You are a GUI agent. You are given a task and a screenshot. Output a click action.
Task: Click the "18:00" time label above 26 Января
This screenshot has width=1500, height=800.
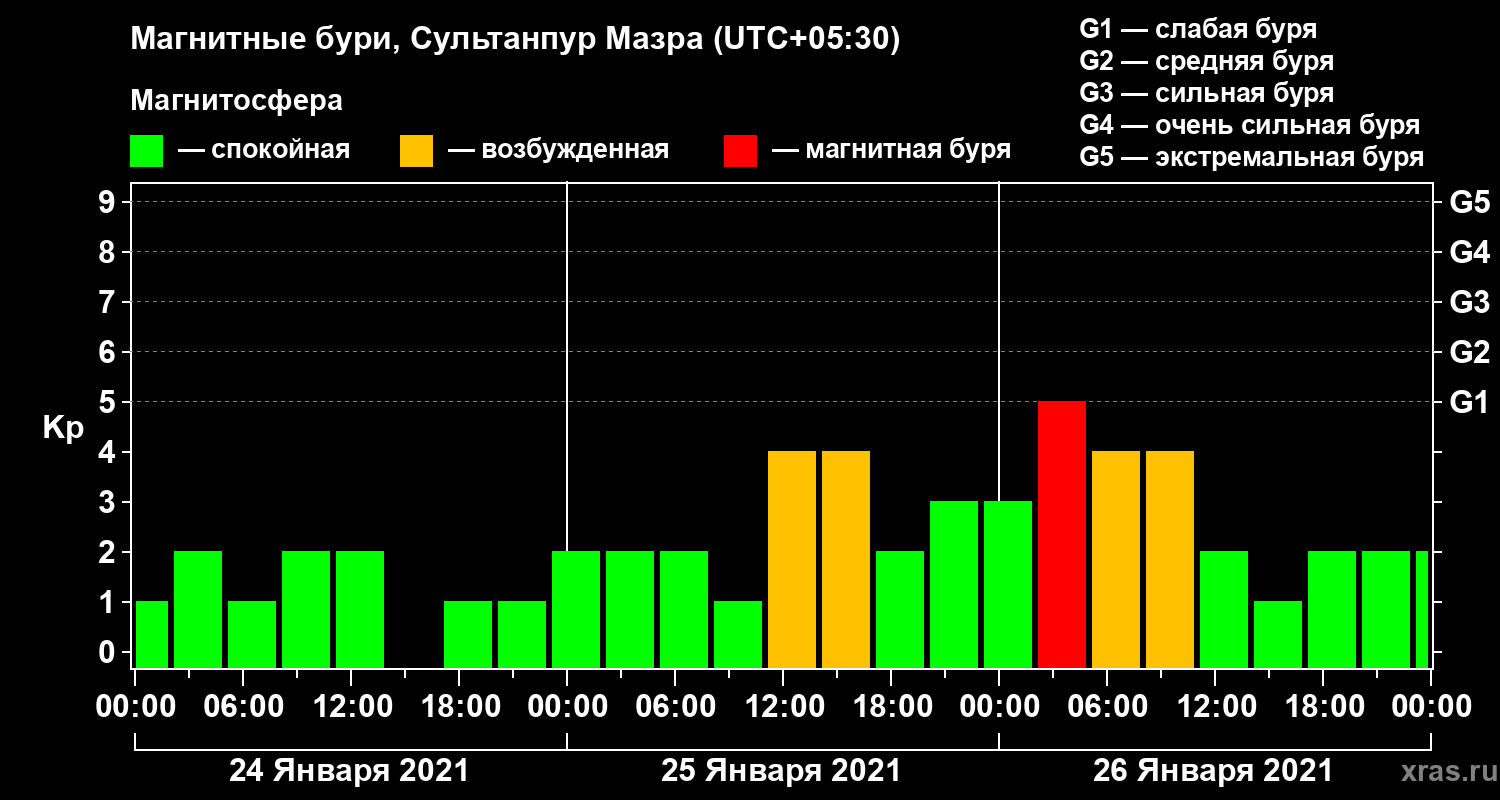coord(1323,707)
